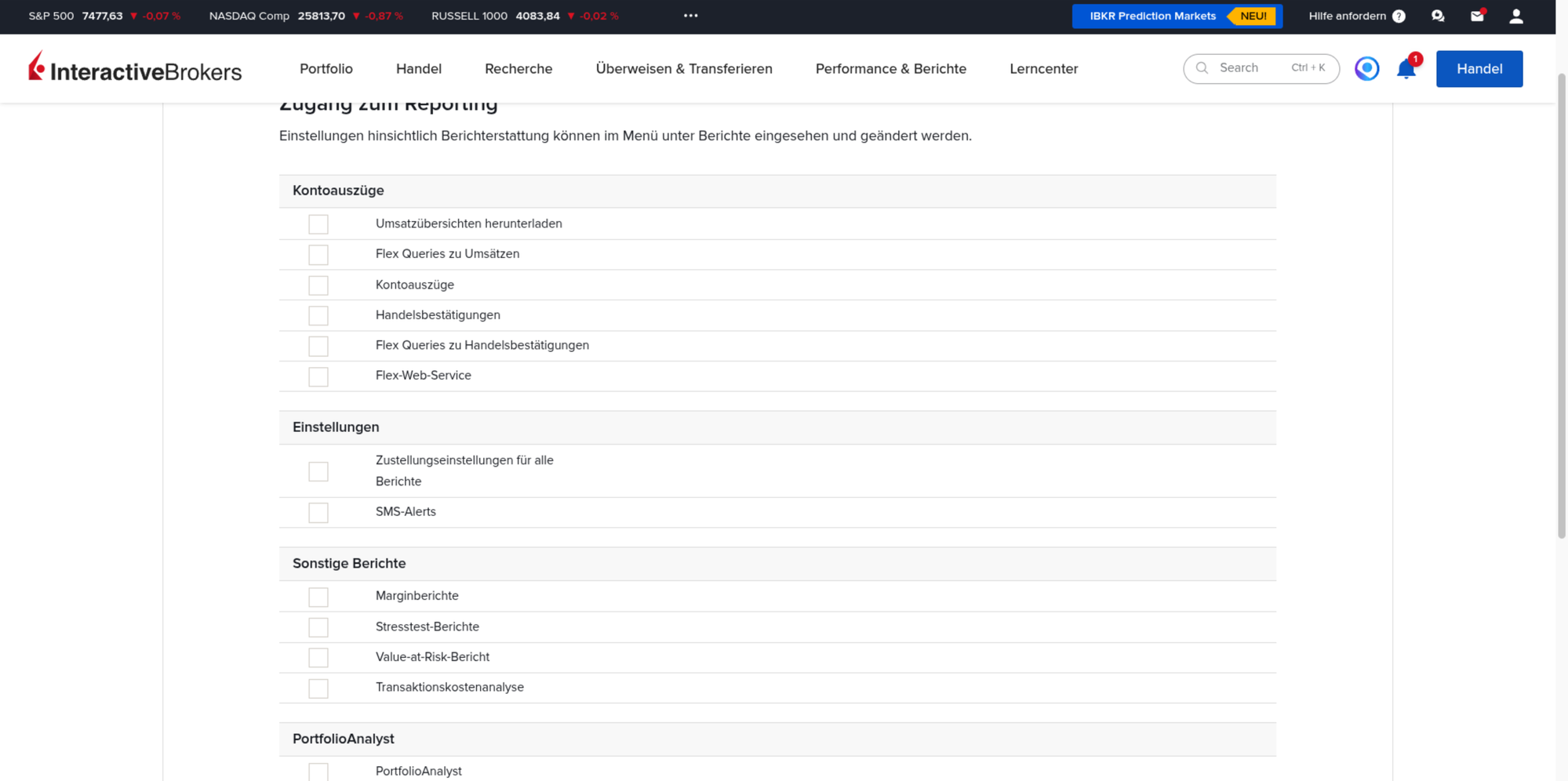Enable the Transaktionskostenanalyse checkbox
Screen dimensions: 1568x781
coord(318,688)
